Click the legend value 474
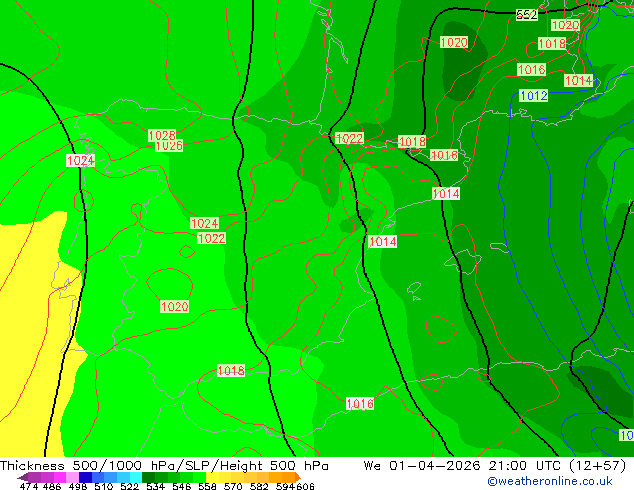634x490 pixels. point(29,486)
